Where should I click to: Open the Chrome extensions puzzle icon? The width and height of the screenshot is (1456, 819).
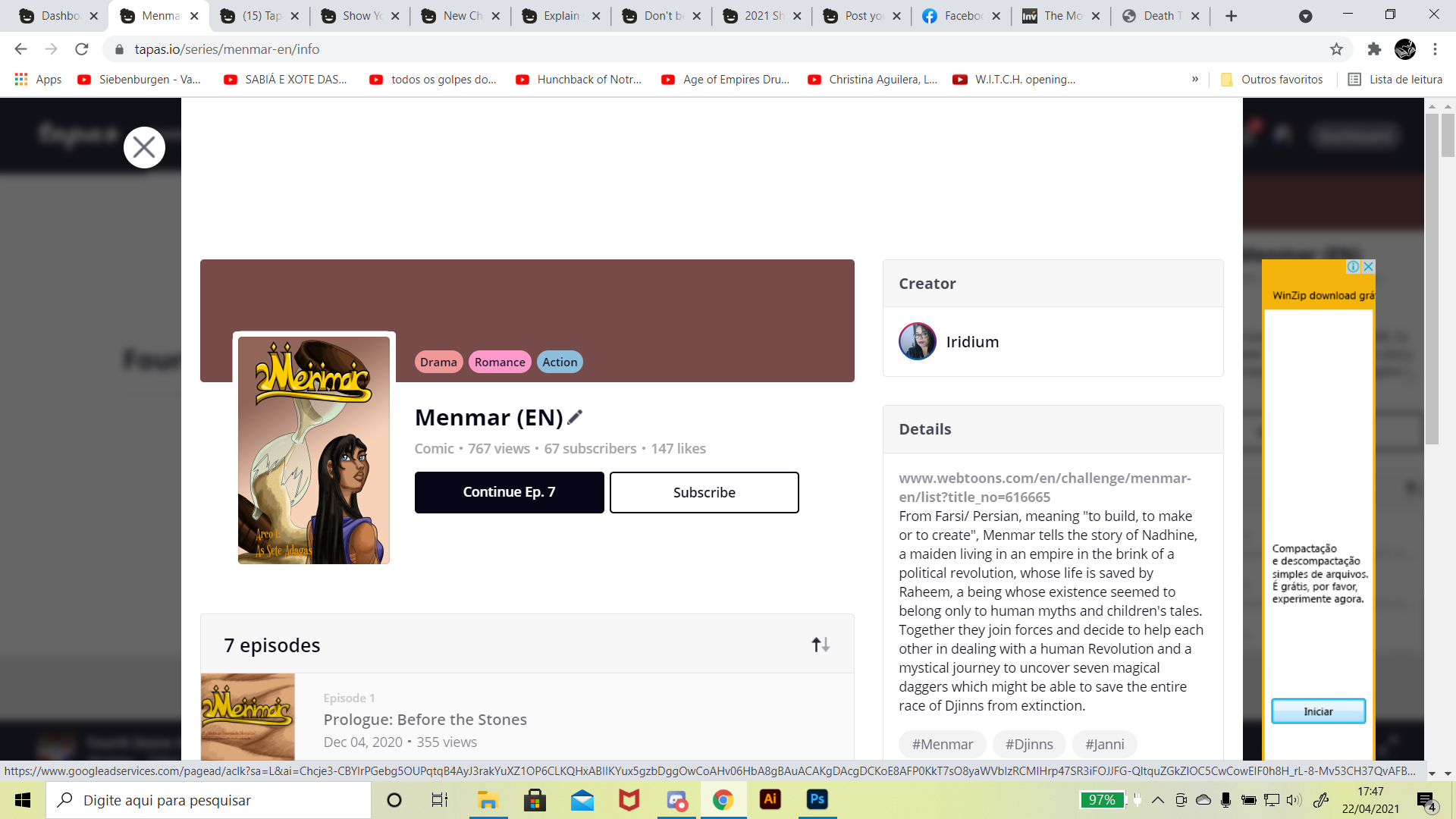point(1374,49)
